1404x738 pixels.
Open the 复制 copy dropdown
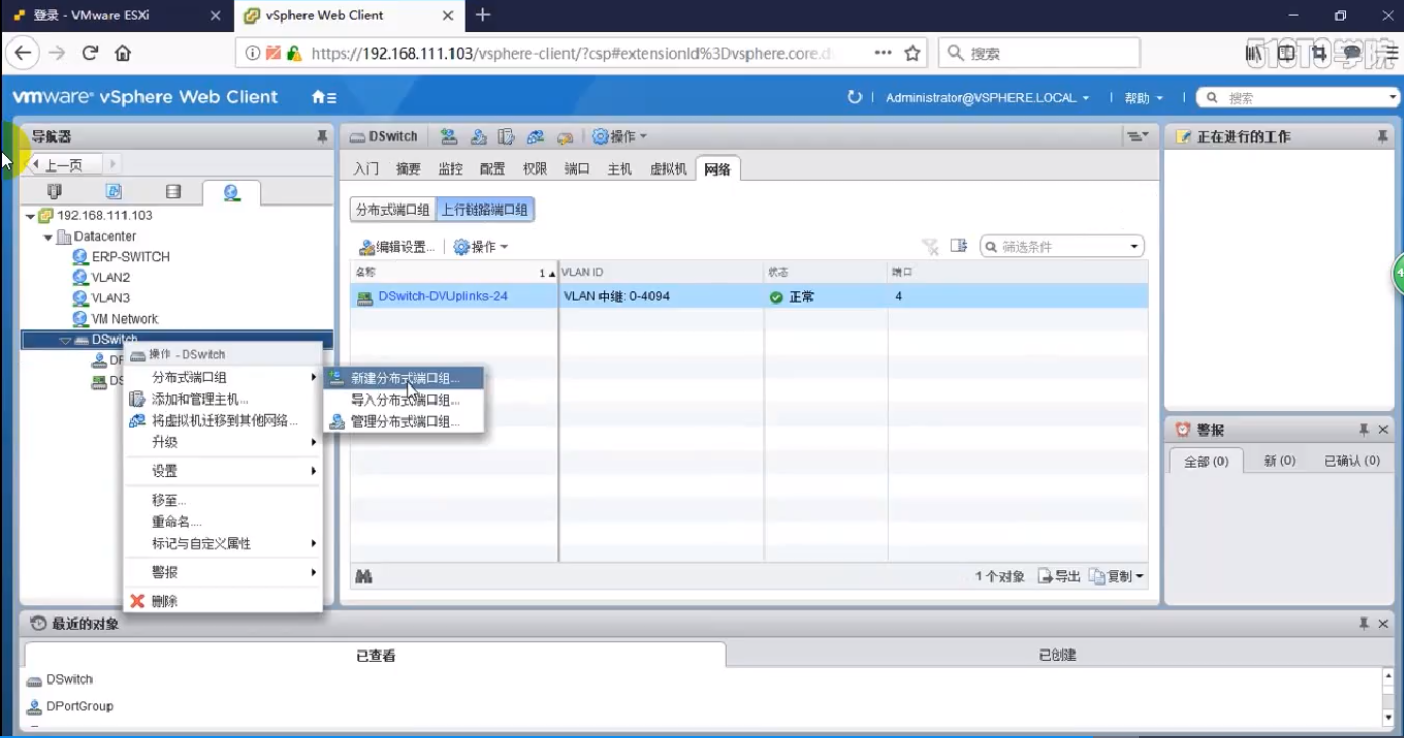(1116, 576)
